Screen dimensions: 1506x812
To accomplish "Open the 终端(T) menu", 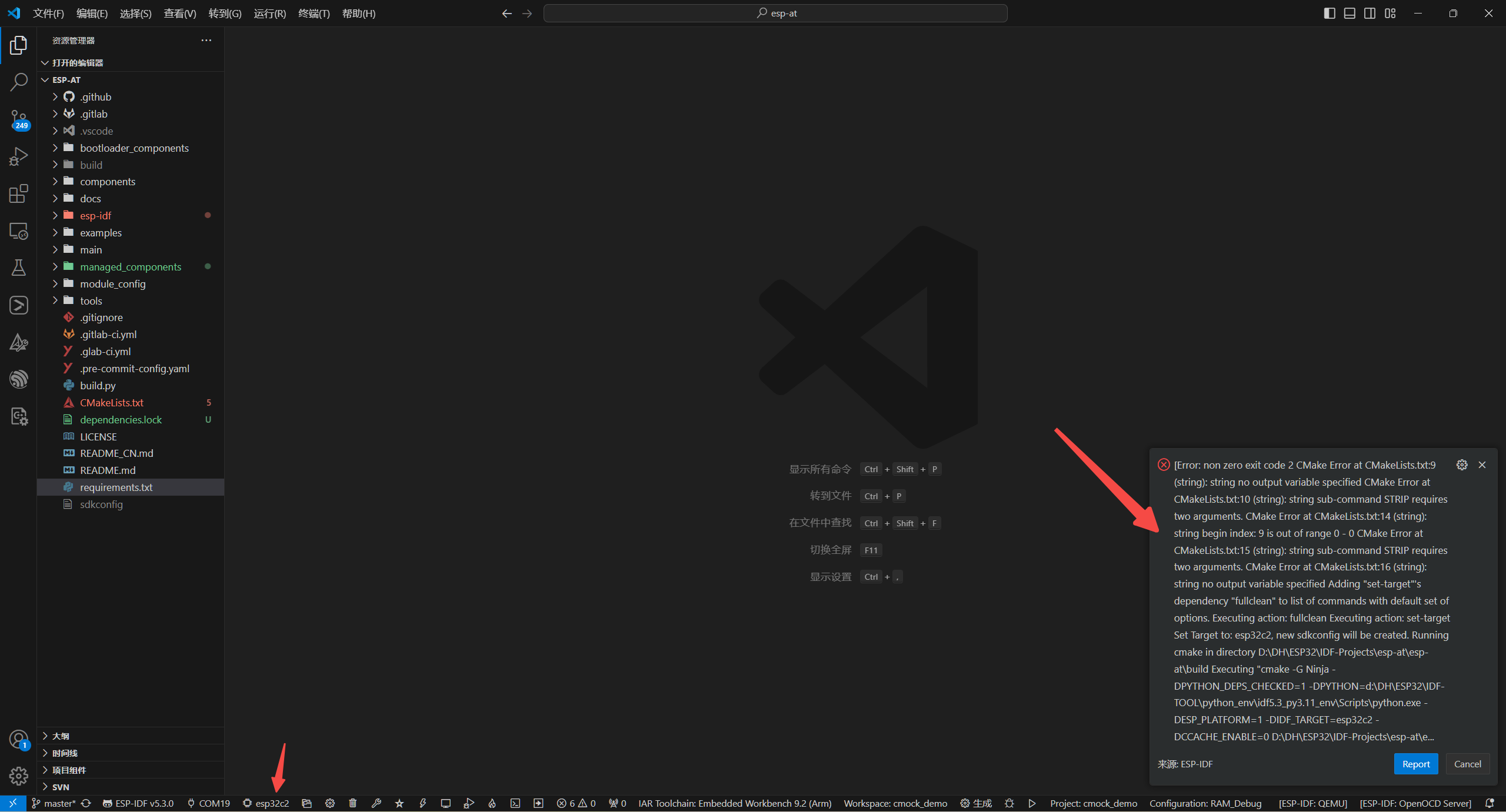I will click(x=314, y=13).
